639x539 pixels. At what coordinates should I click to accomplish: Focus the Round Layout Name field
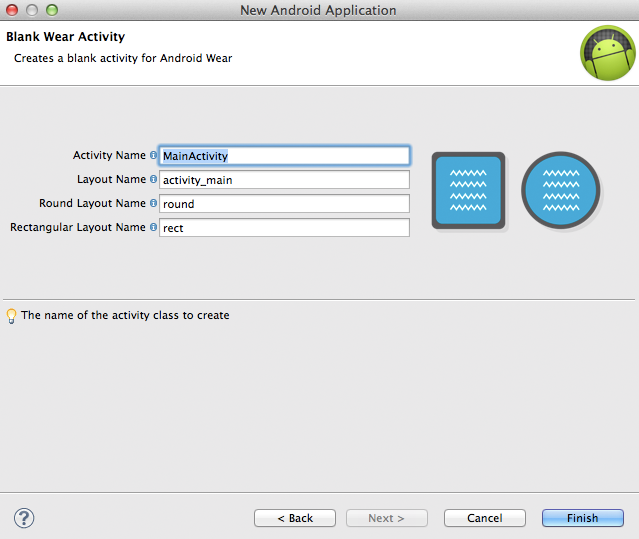[x=284, y=204]
